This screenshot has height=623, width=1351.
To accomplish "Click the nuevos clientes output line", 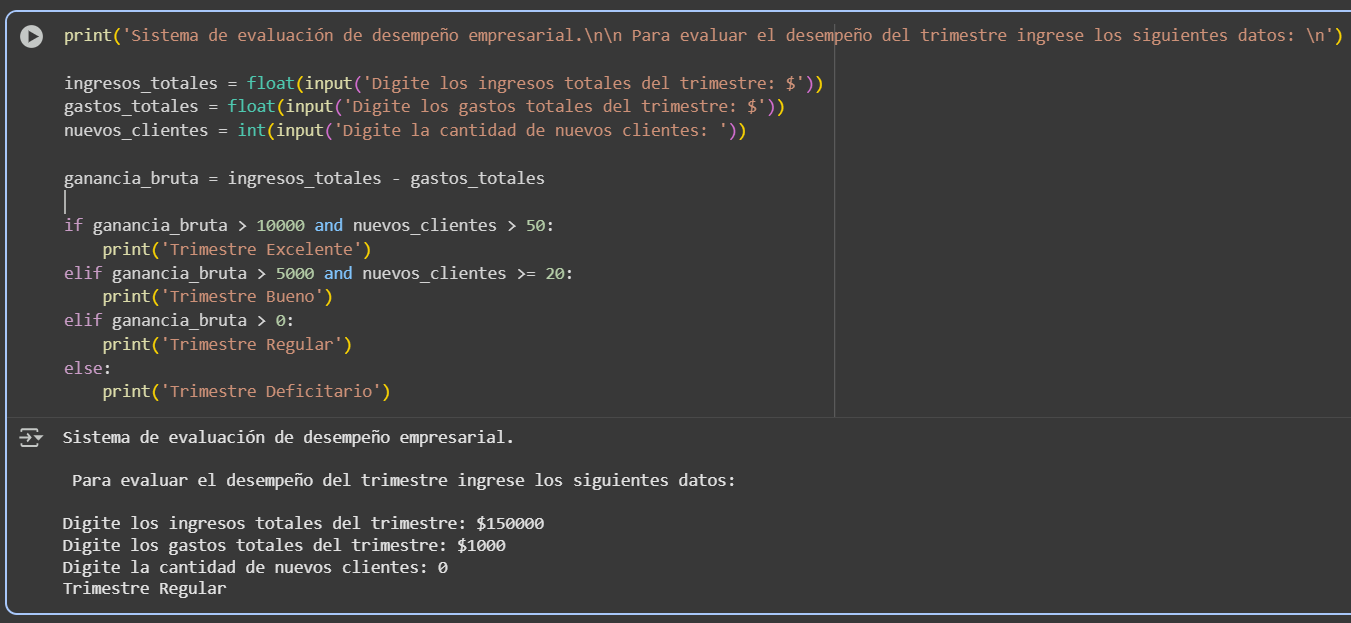I will click(x=254, y=568).
